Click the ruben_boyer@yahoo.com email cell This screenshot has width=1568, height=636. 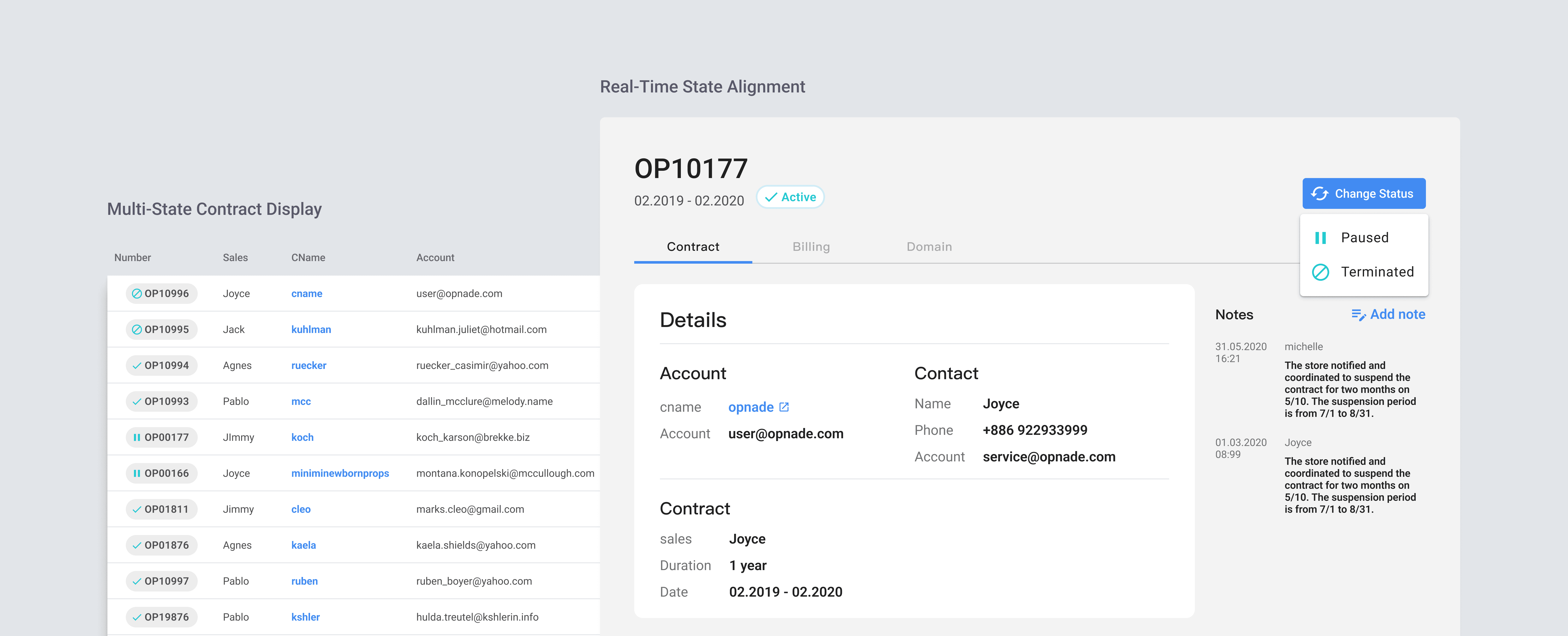pyautogui.click(x=474, y=581)
